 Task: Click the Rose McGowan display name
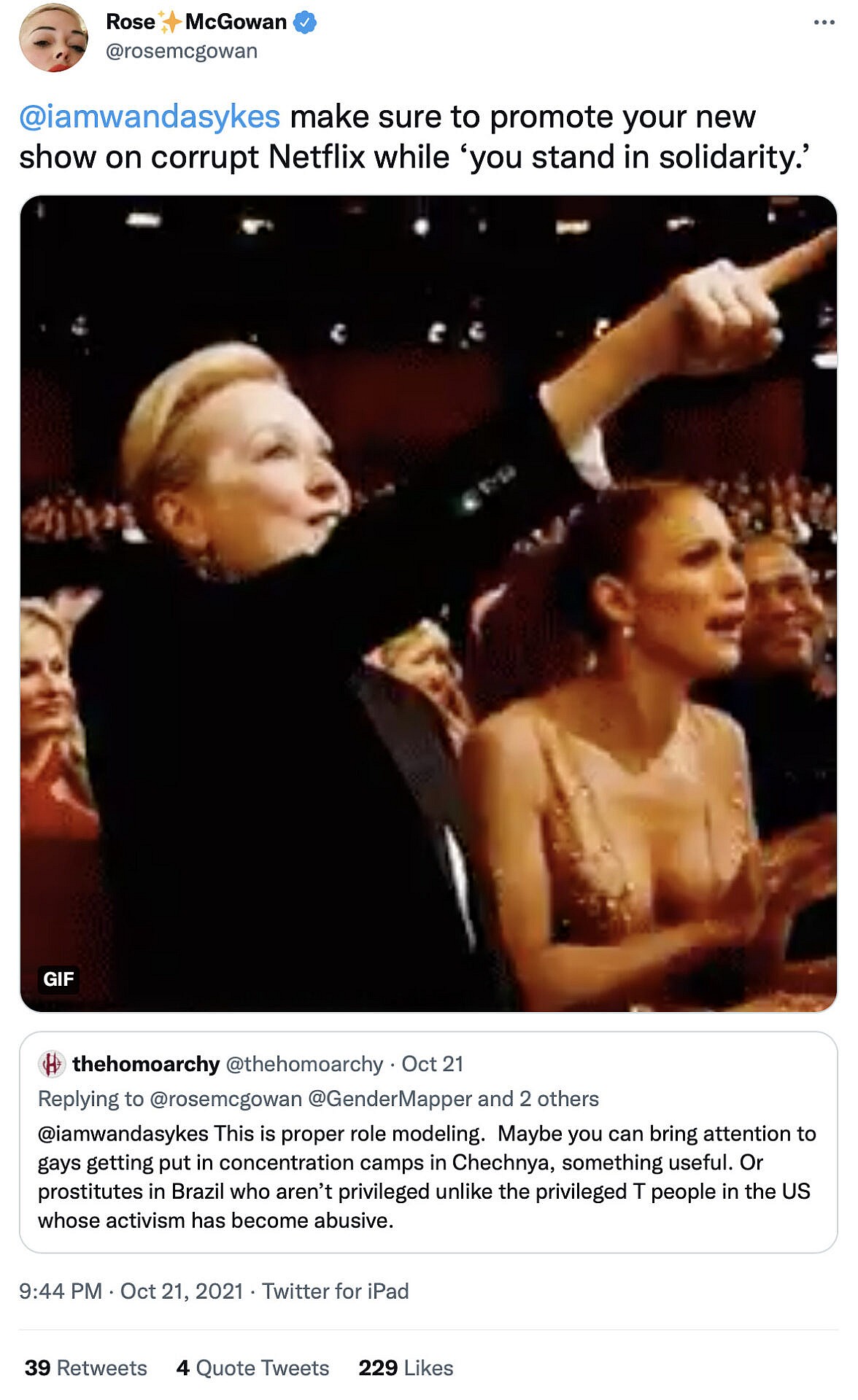(x=196, y=22)
